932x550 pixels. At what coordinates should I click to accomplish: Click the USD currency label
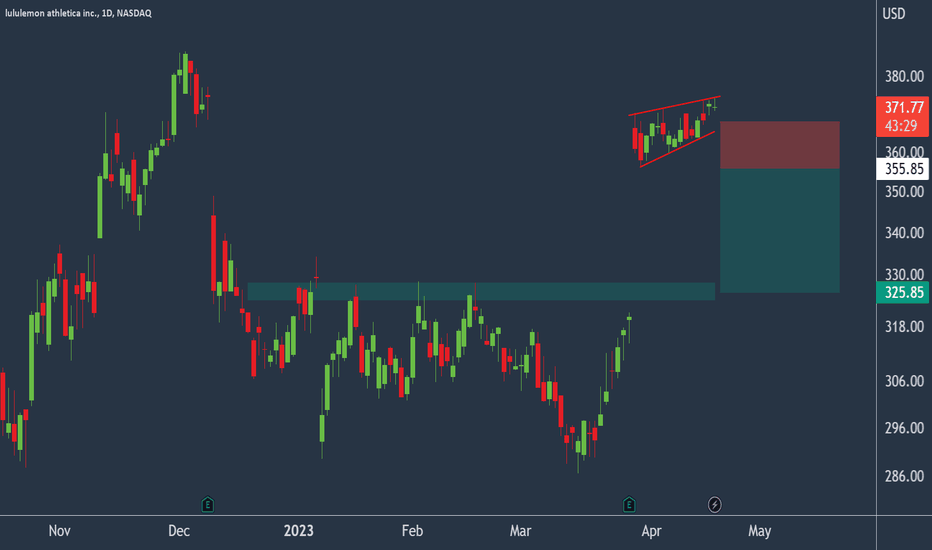(x=893, y=14)
